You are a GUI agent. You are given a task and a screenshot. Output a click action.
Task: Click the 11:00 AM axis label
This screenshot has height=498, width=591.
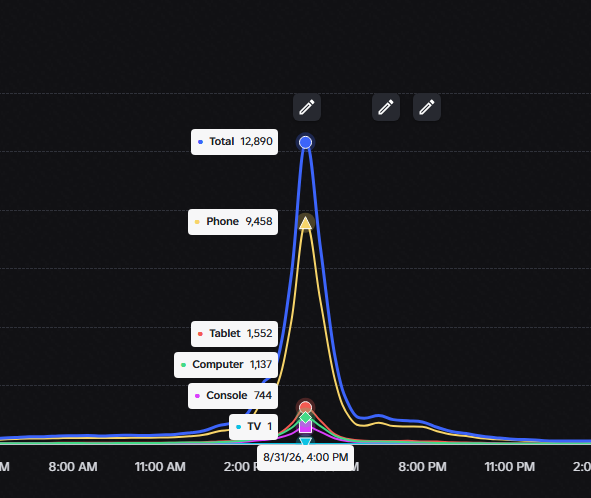point(160,467)
